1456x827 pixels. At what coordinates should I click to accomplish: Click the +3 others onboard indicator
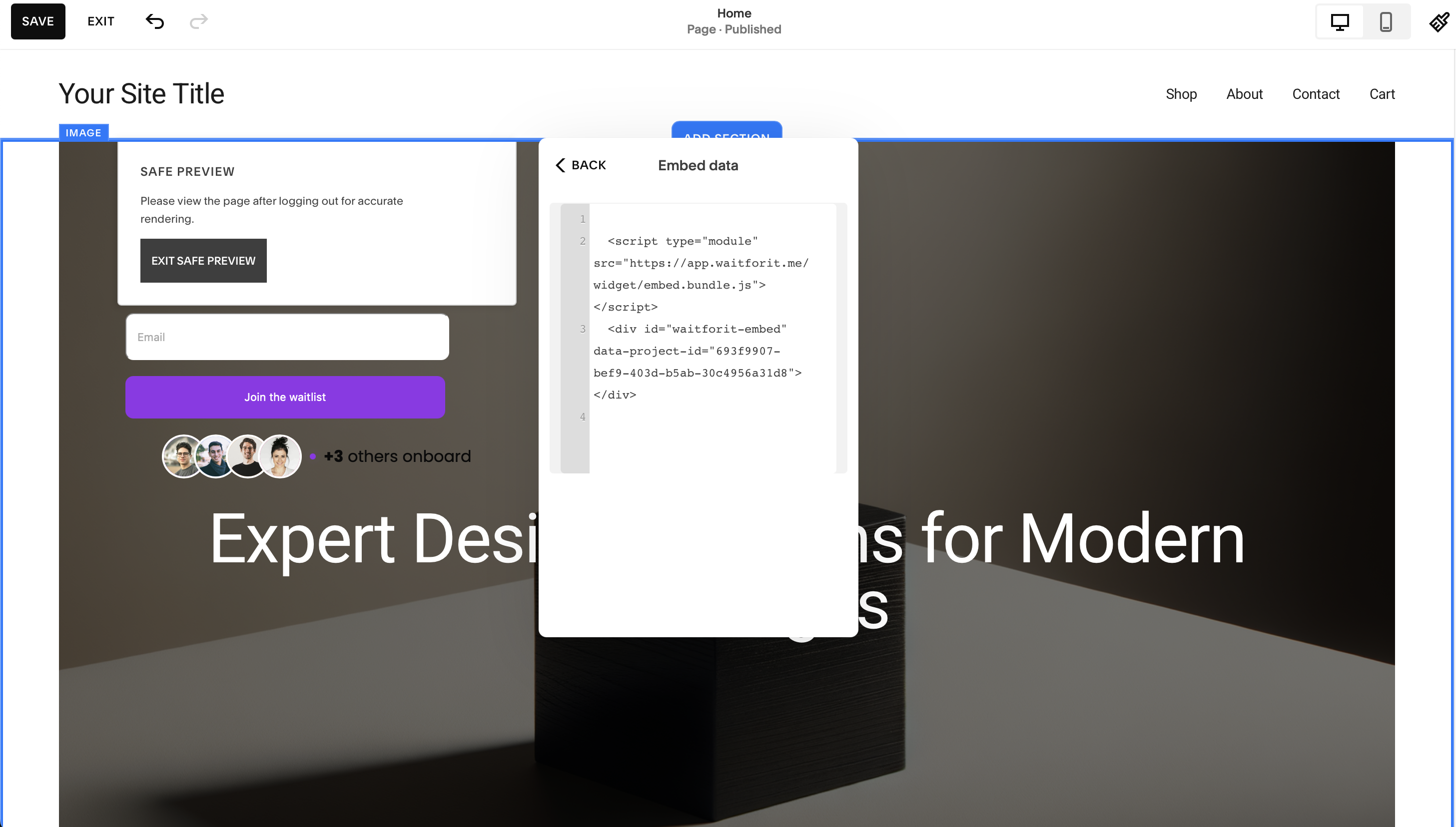(397, 456)
